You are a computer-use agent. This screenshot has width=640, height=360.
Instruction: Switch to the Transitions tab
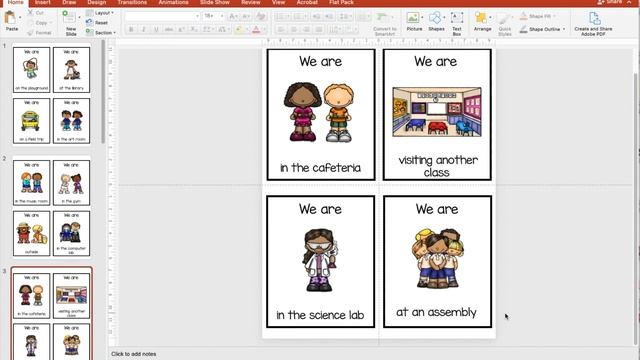(132, 2)
